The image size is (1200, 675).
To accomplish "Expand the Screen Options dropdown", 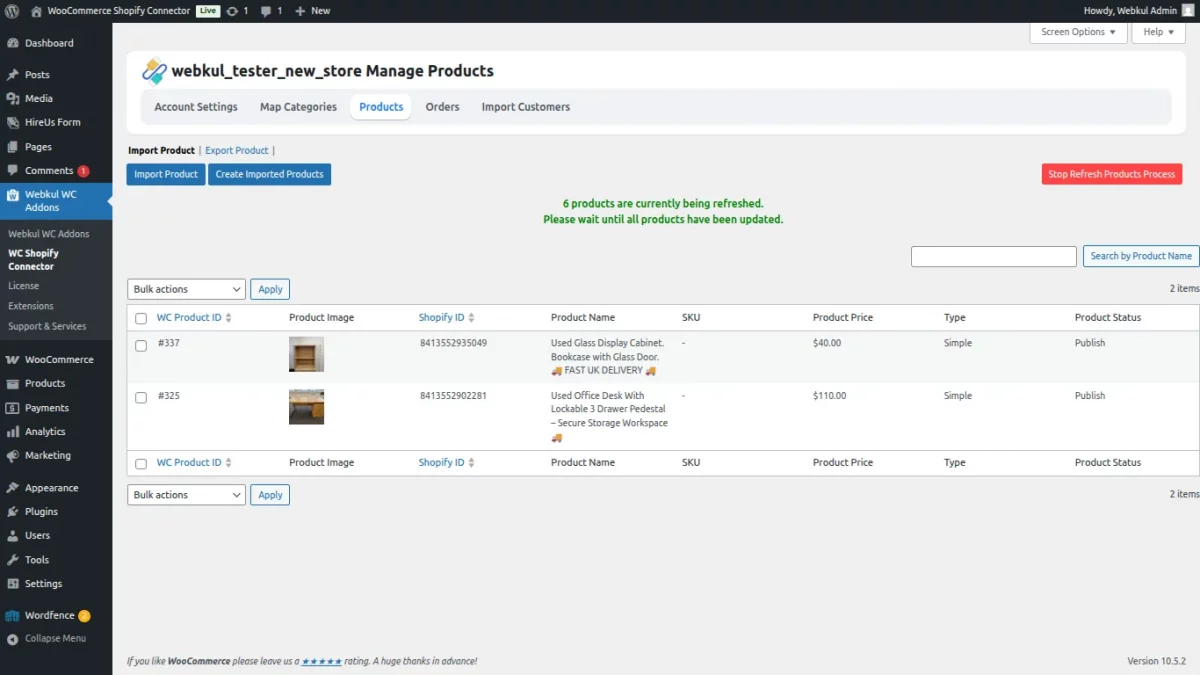I will coord(1077,32).
